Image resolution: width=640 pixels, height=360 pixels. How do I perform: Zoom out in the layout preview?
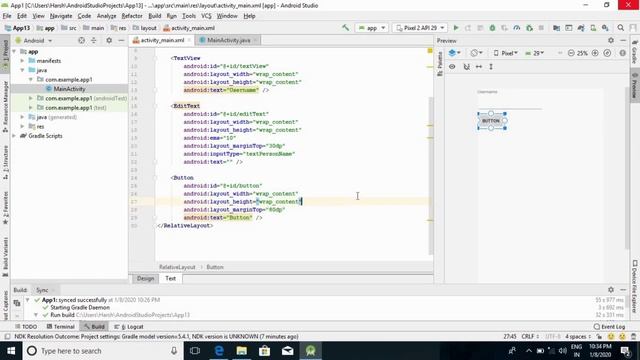point(571,53)
